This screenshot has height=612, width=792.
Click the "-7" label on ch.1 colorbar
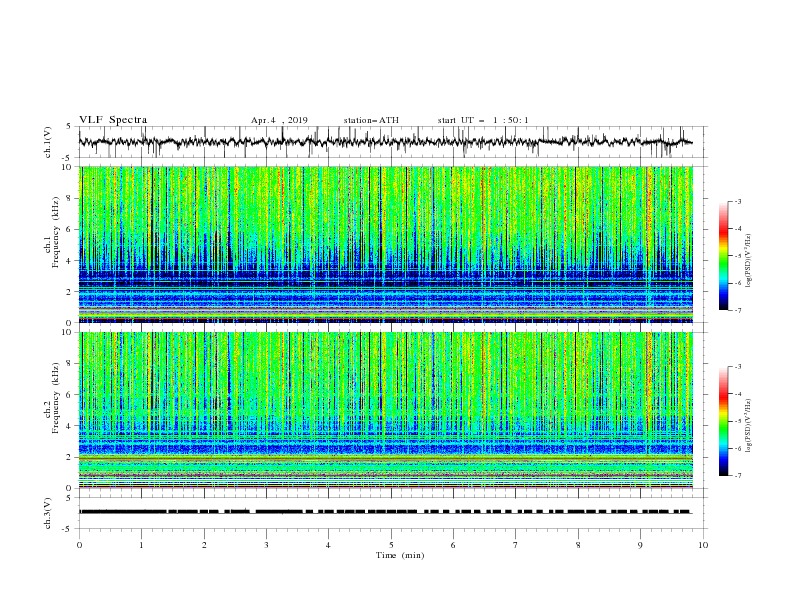tap(737, 310)
